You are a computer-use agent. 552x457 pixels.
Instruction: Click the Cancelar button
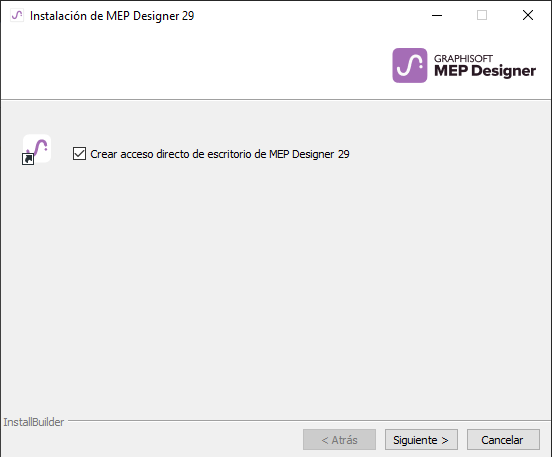pyautogui.click(x=503, y=439)
